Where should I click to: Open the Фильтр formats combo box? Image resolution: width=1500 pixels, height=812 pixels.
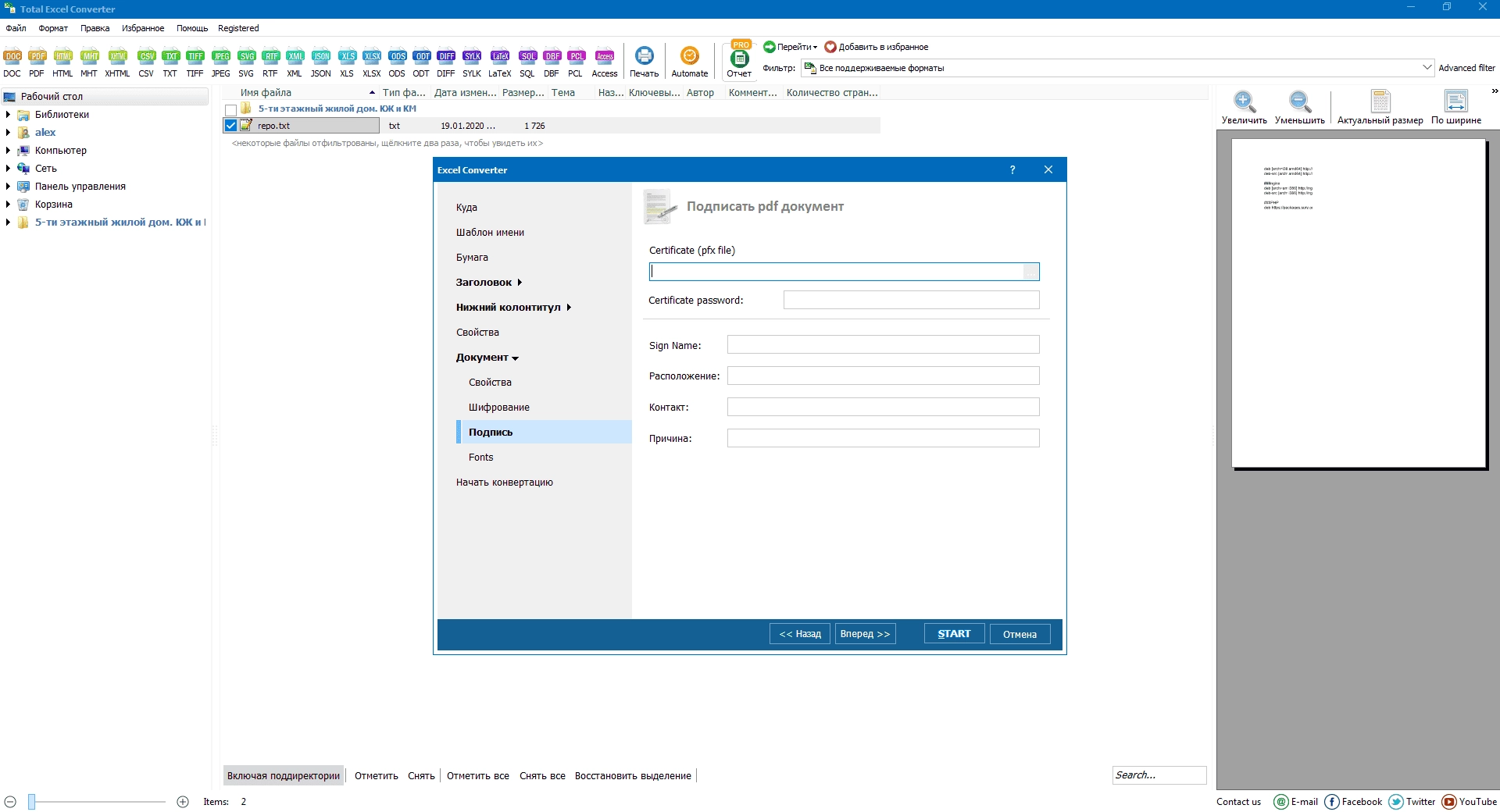[x=1118, y=68]
